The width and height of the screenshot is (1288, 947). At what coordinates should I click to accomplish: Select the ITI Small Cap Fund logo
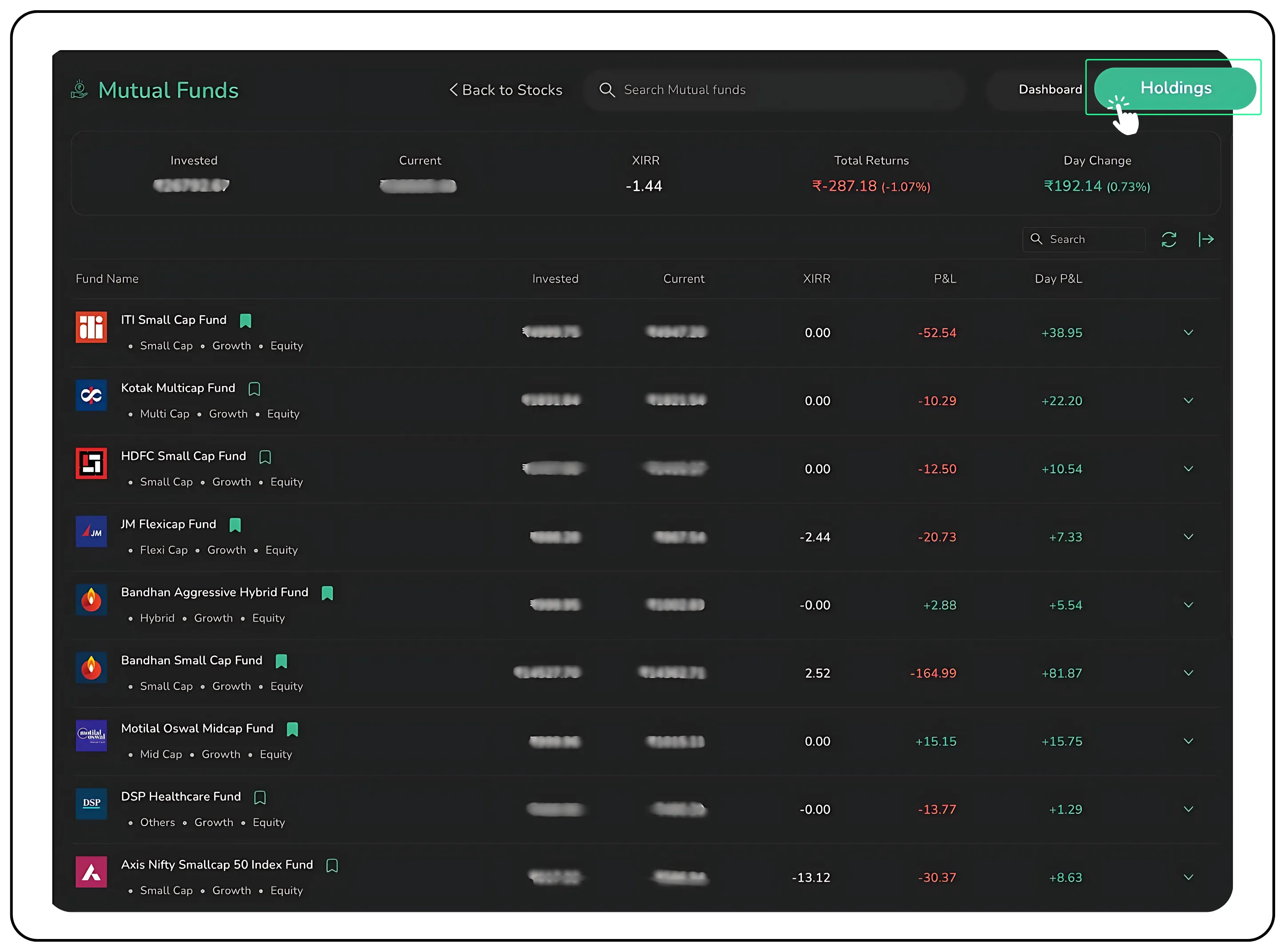tap(91, 328)
